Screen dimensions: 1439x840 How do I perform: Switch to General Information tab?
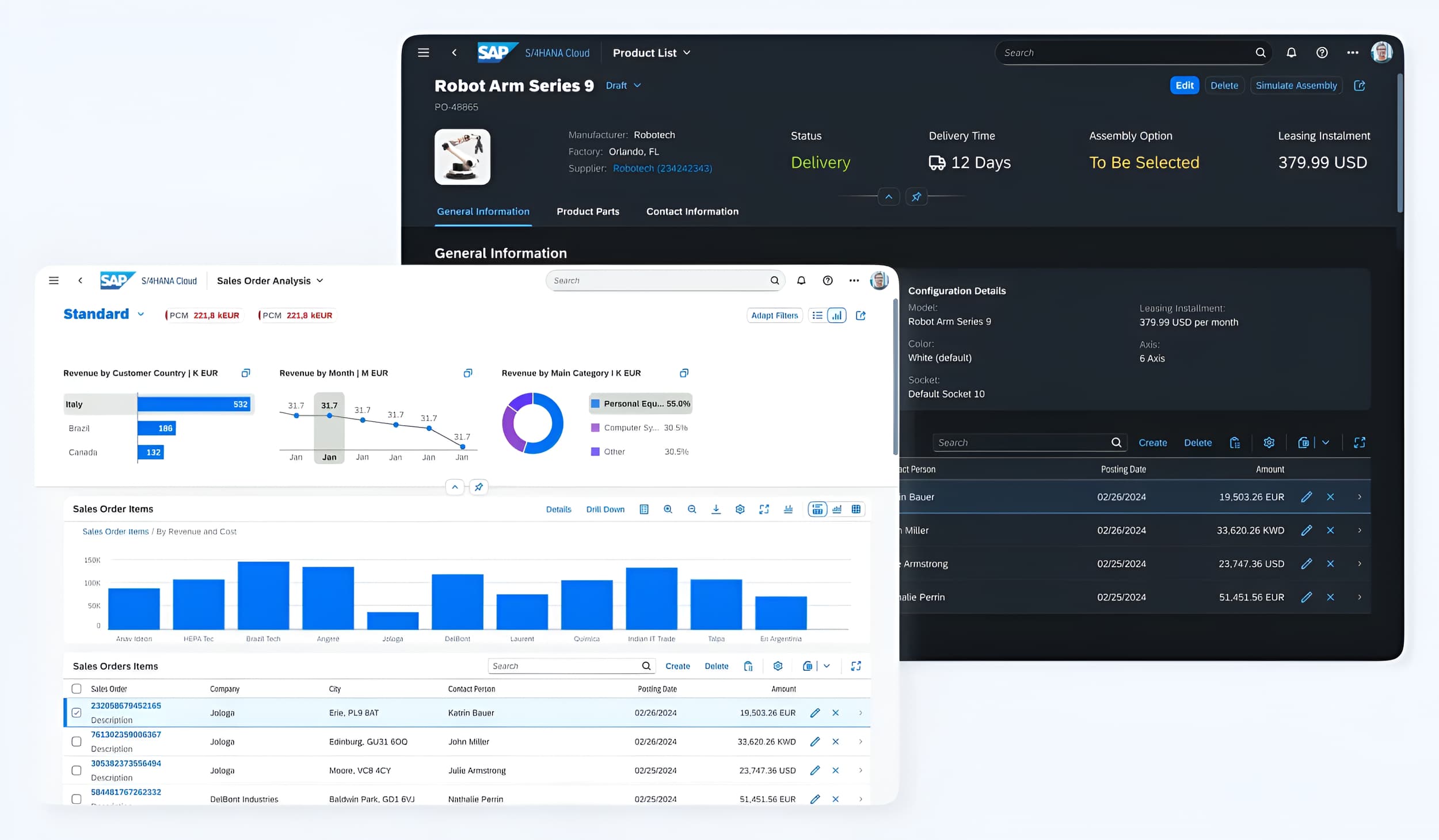coord(483,212)
